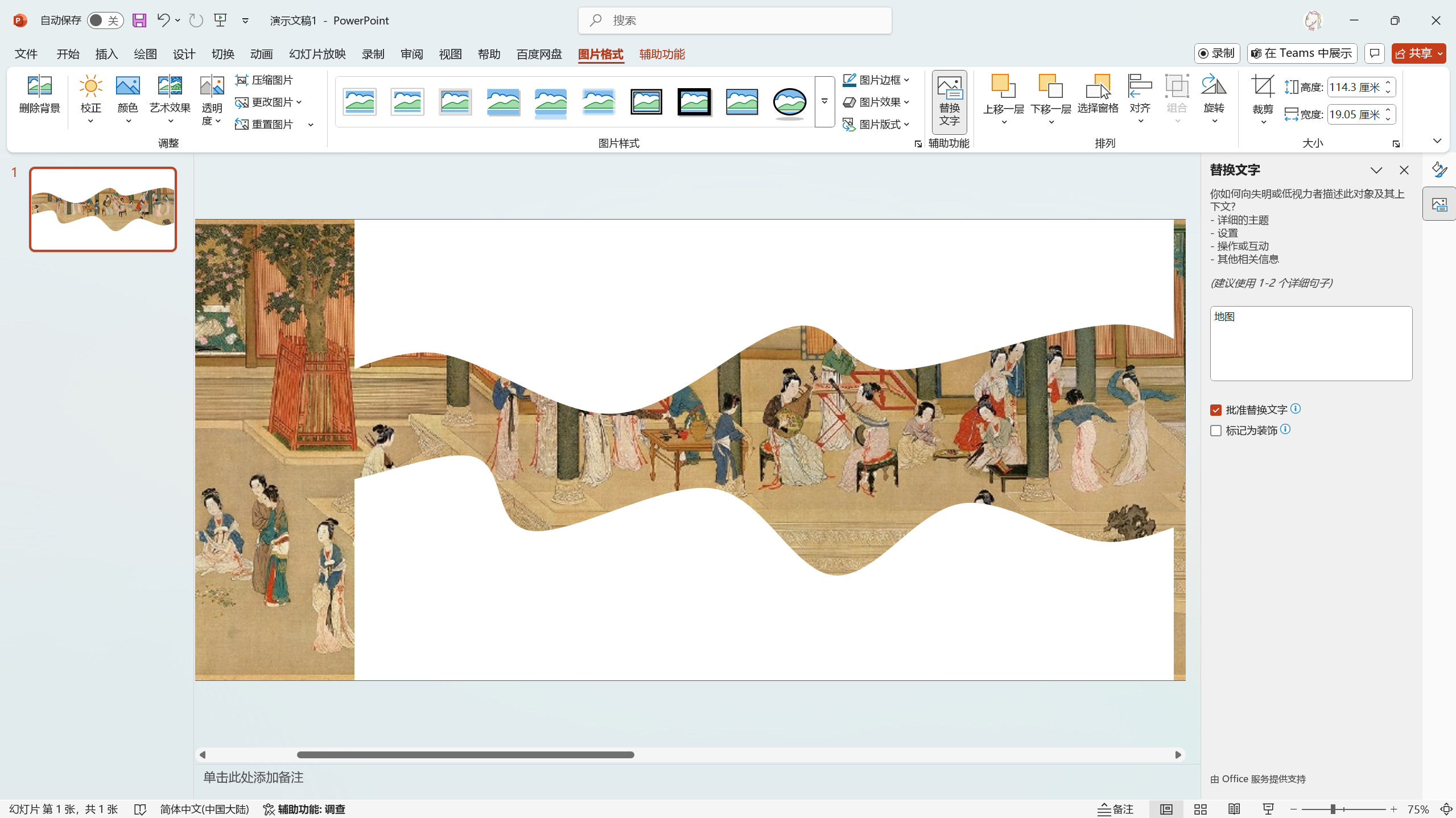Click the Crop (裁剪) tool
The width and height of the screenshot is (1456, 818).
pyautogui.click(x=1263, y=100)
